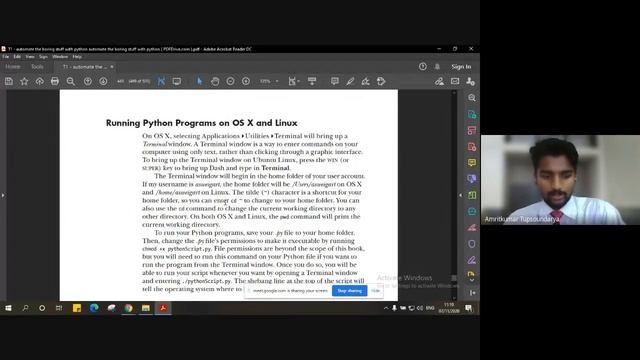
Task: Add a sticky note comment
Action: (x=335, y=81)
